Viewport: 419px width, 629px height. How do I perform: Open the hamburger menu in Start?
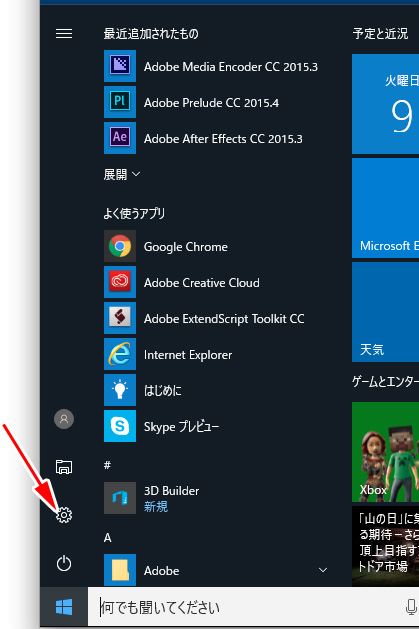tap(64, 33)
